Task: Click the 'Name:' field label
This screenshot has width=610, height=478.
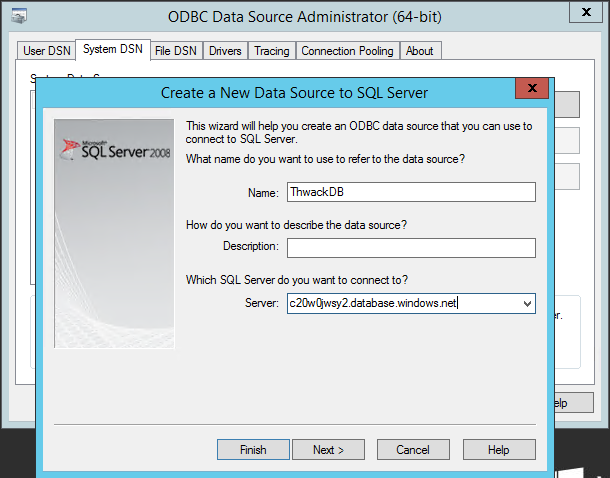Action: tap(263, 193)
